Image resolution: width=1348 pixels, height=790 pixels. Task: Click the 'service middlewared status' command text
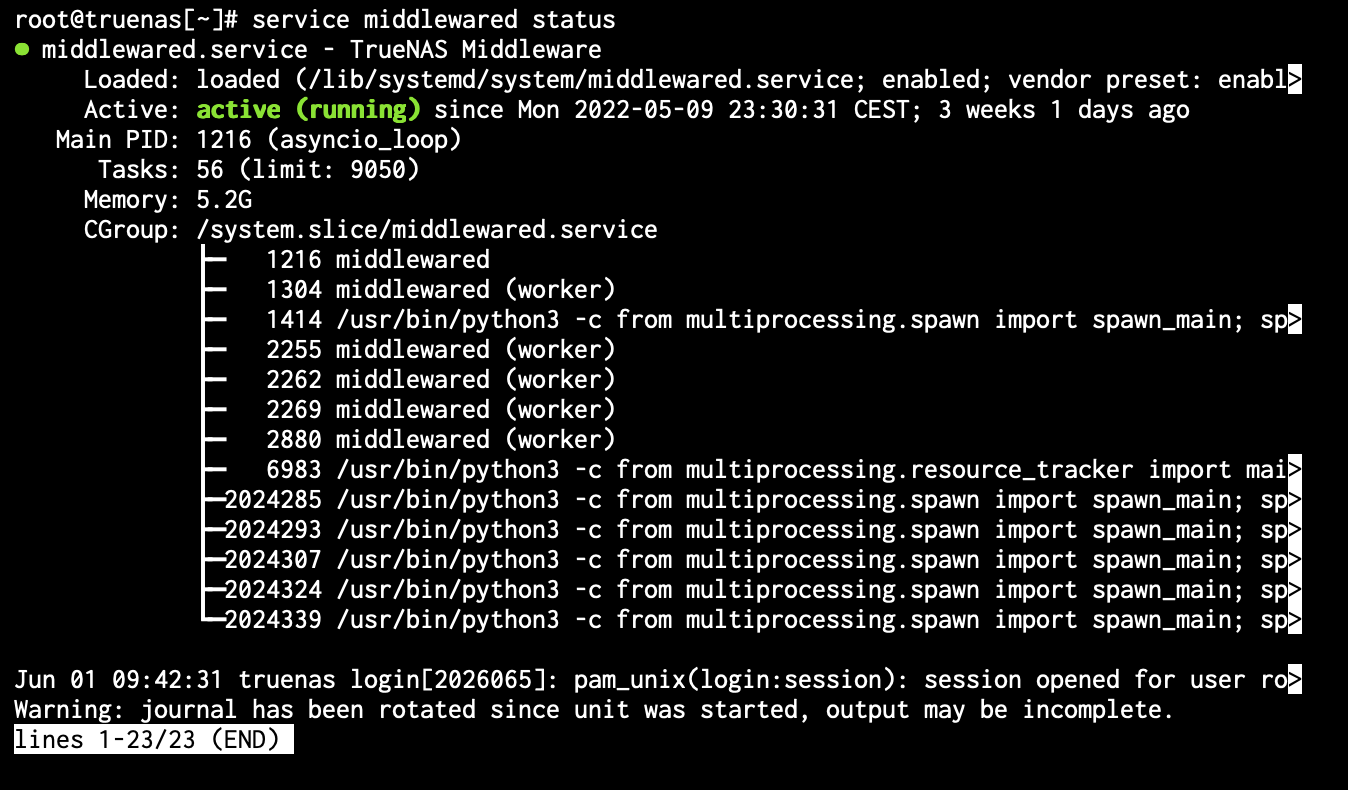point(434,19)
